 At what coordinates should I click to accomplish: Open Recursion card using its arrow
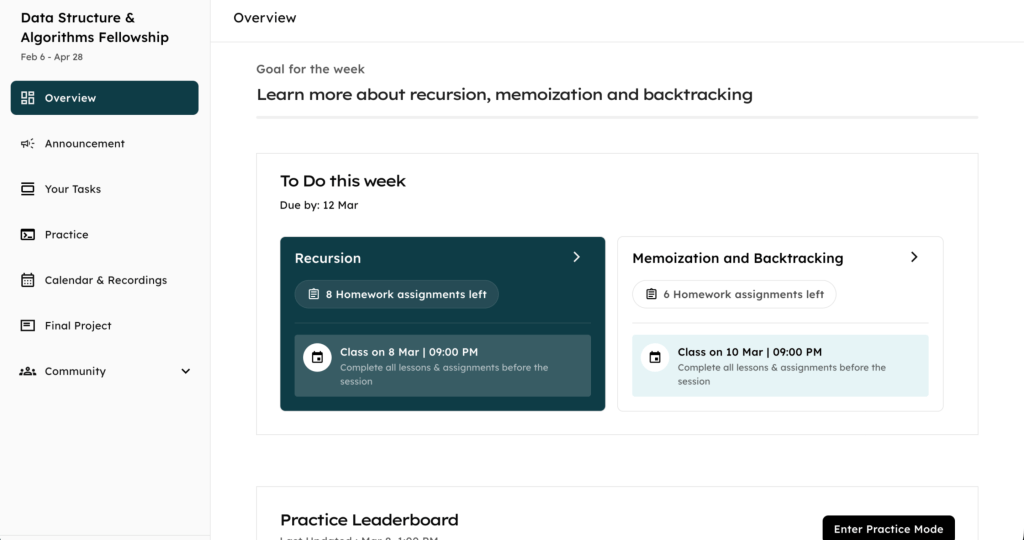pos(577,257)
